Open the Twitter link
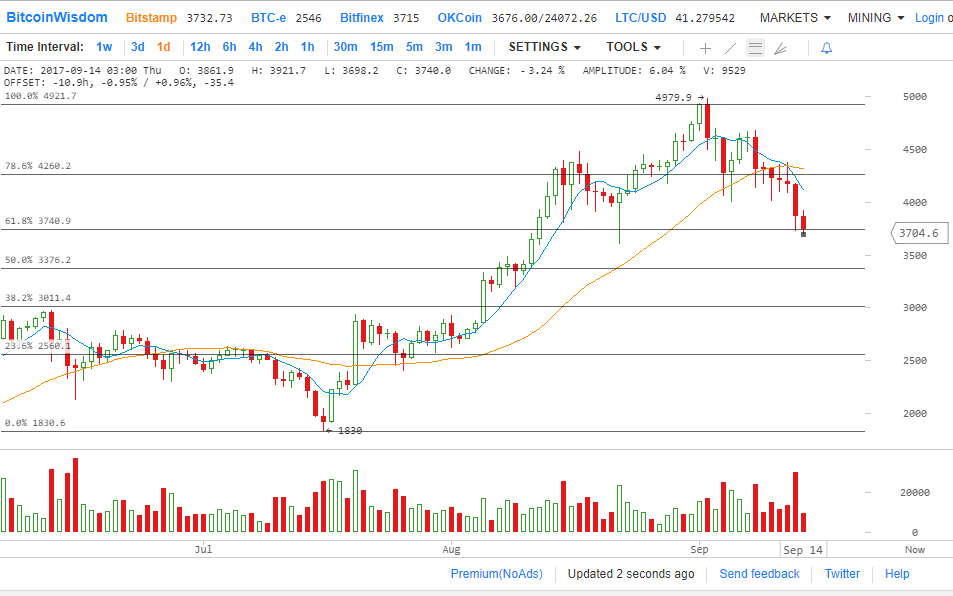 842,574
